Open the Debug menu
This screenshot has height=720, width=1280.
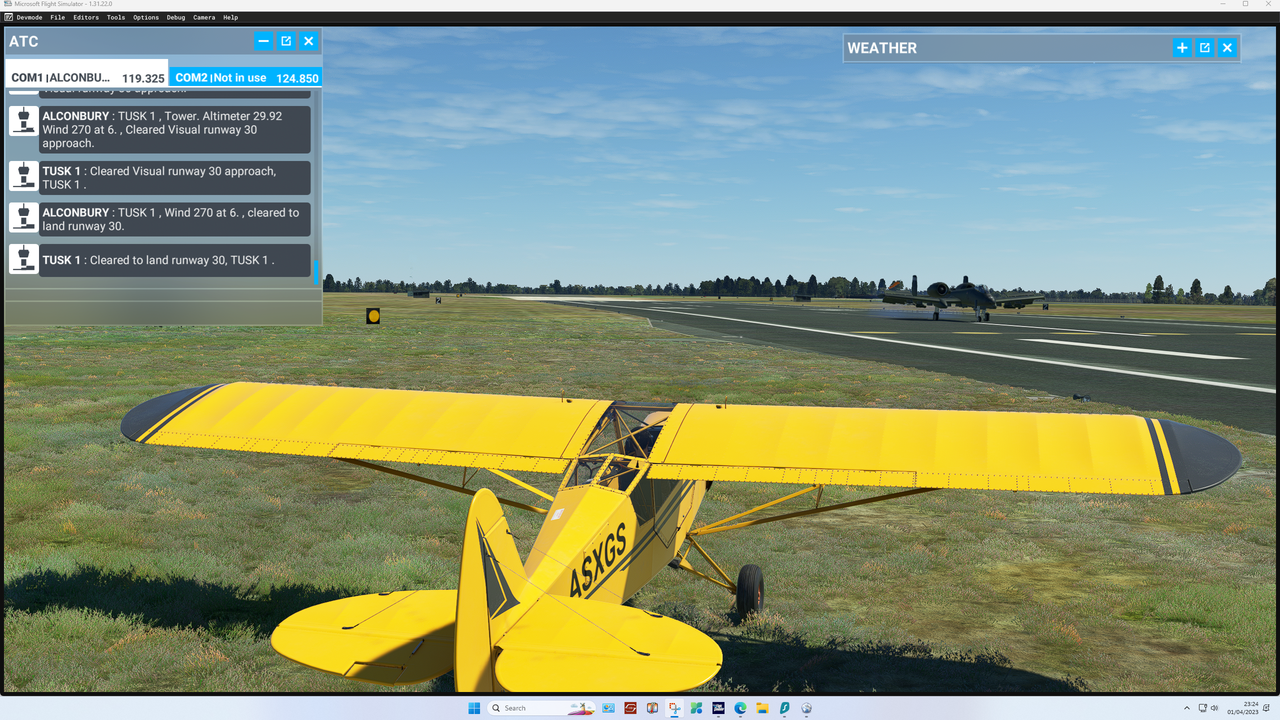pos(176,17)
